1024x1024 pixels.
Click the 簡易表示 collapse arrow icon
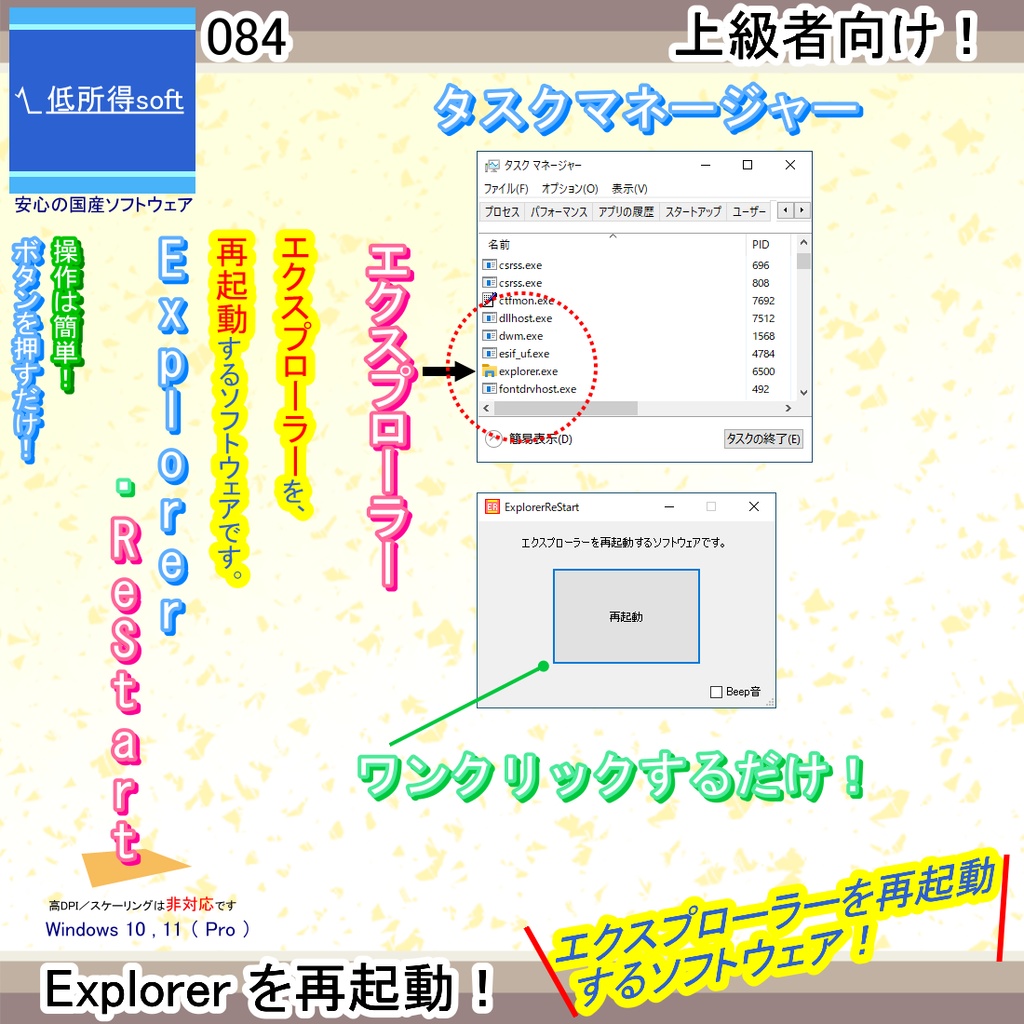pyautogui.click(x=494, y=439)
